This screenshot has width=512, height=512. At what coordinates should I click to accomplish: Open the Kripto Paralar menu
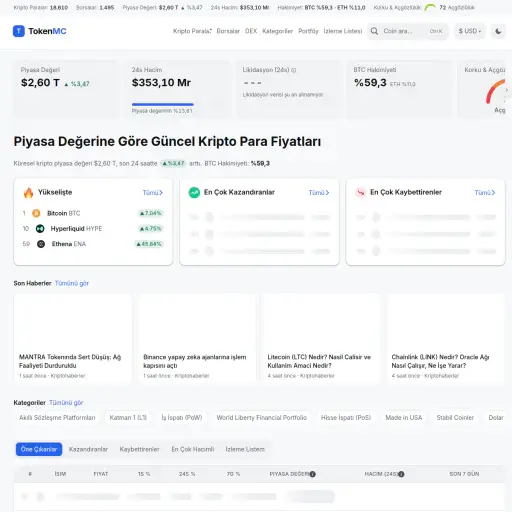pos(192,31)
